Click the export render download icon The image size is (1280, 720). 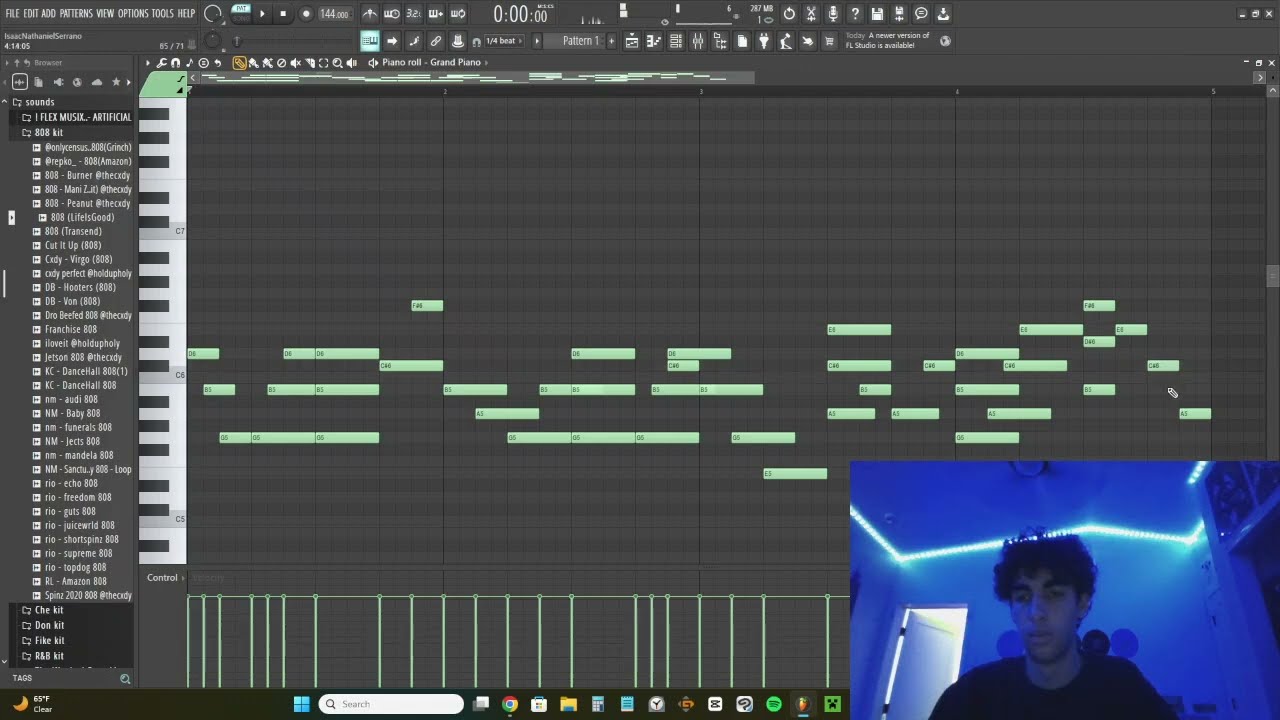coord(942,14)
